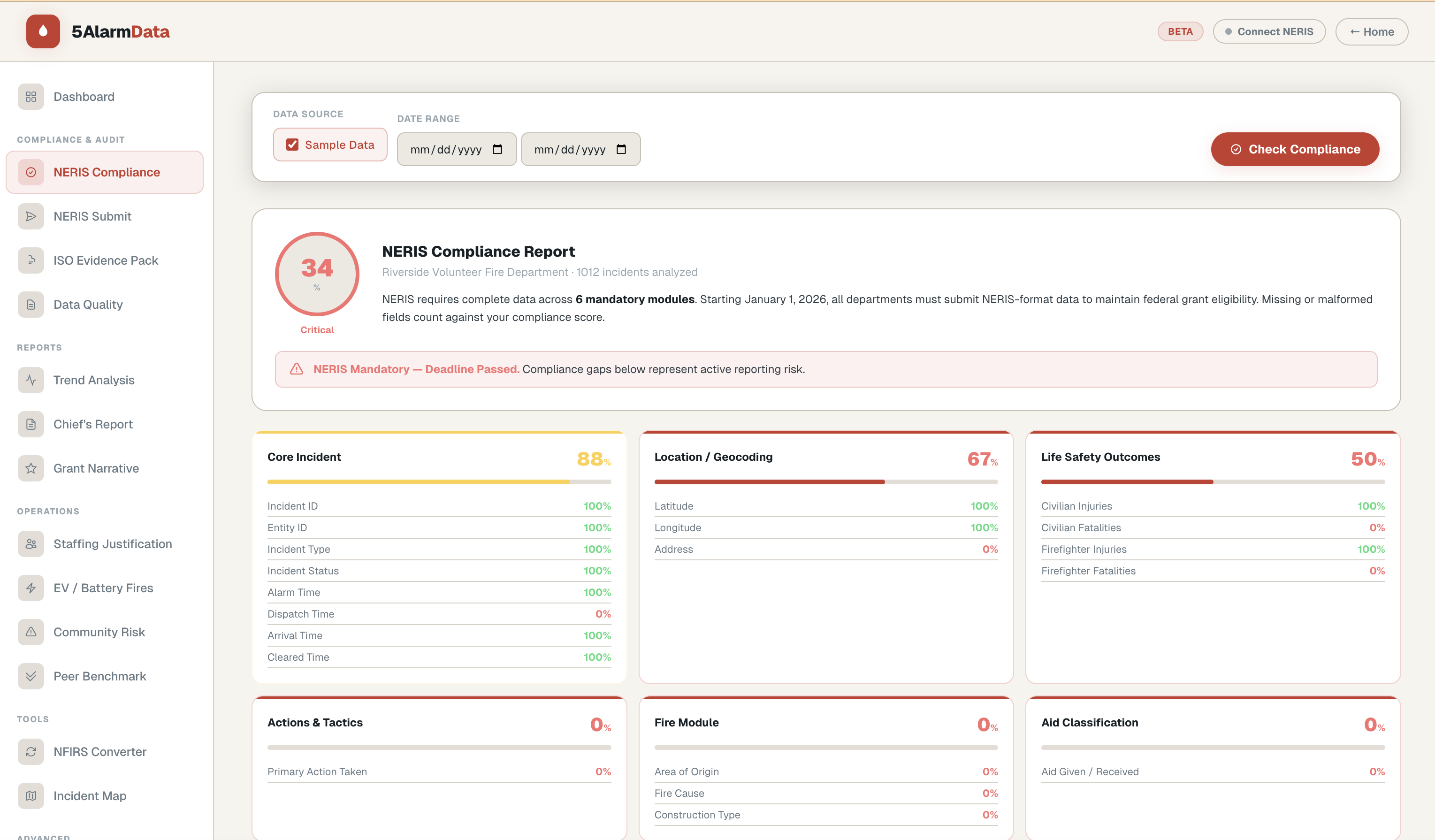Click the EV / Battery Fires lightning icon
This screenshot has width=1435, height=840.
pyautogui.click(x=31, y=588)
